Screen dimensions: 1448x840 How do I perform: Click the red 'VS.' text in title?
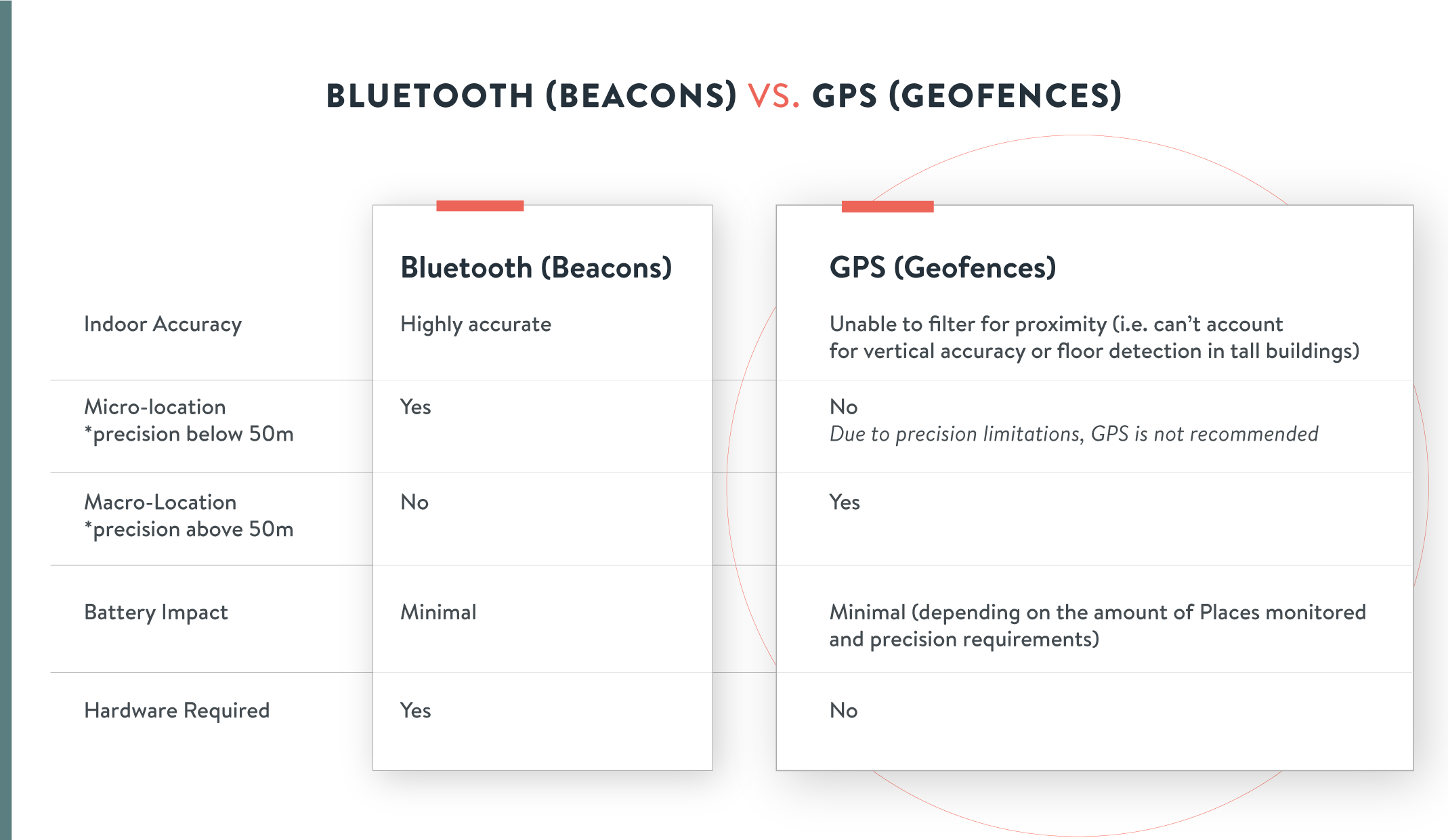click(x=774, y=95)
